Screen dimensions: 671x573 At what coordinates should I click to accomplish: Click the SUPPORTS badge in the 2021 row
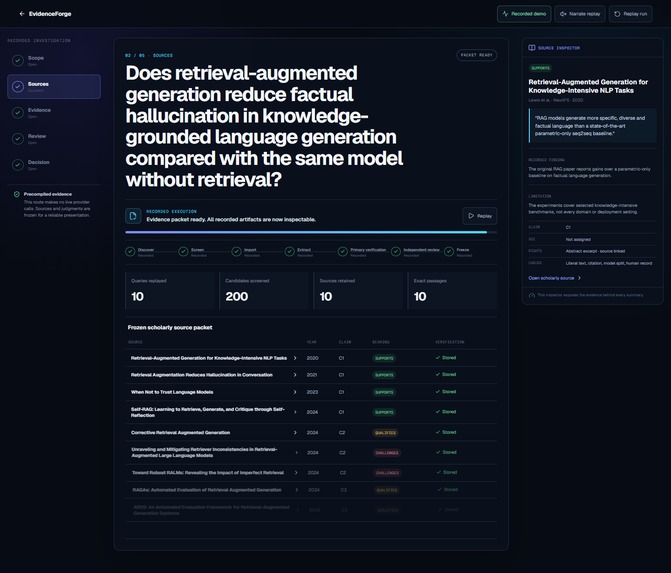click(x=384, y=375)
